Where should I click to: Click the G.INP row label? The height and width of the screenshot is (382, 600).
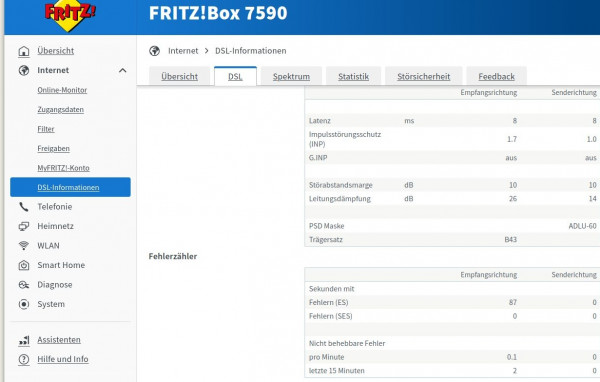click(x=318, y=158)
